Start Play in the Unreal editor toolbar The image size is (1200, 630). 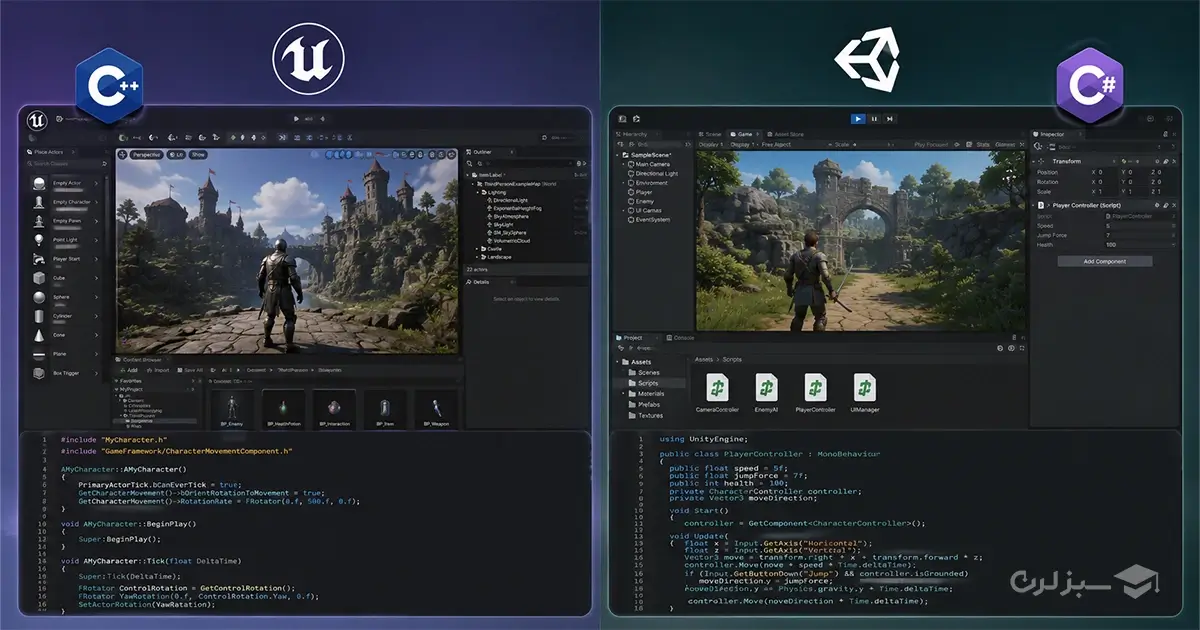[296, 118]
